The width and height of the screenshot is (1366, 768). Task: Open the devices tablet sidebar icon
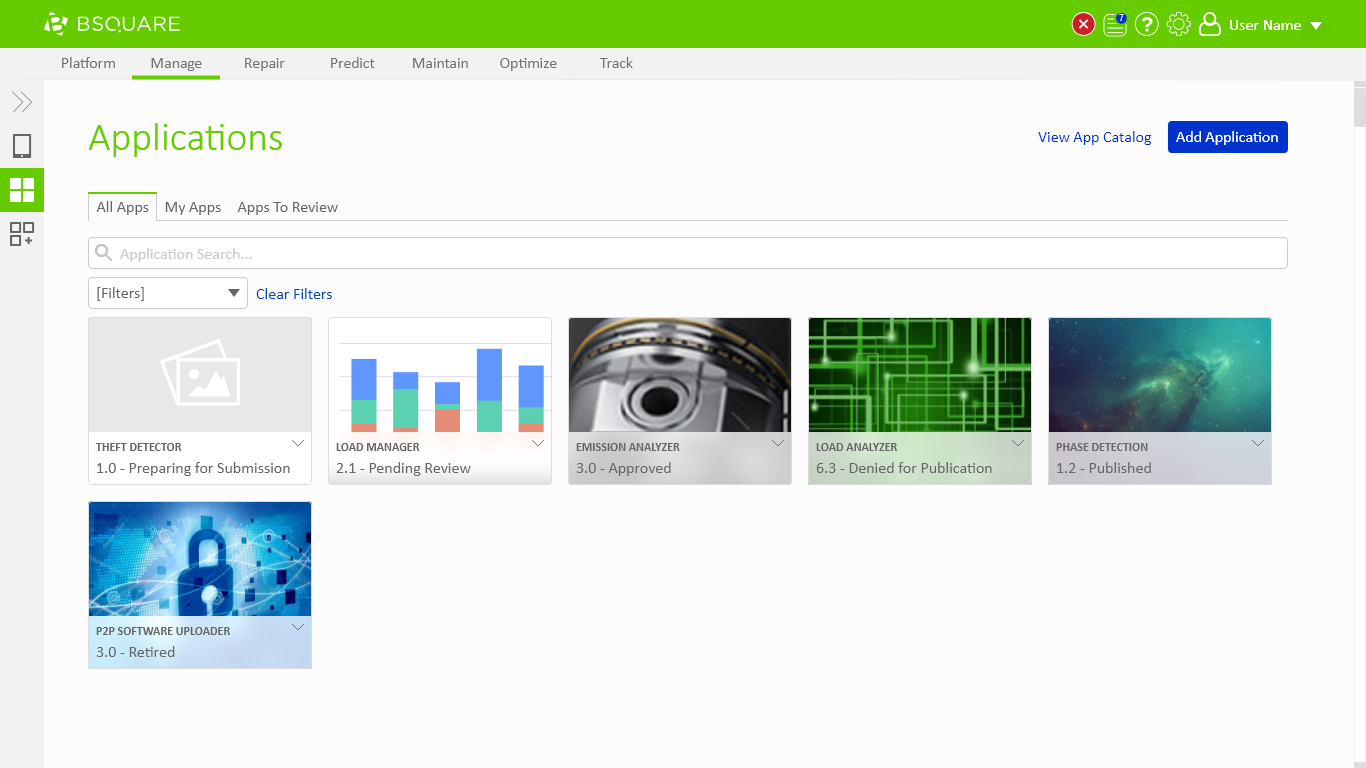[x=22, y=146]
